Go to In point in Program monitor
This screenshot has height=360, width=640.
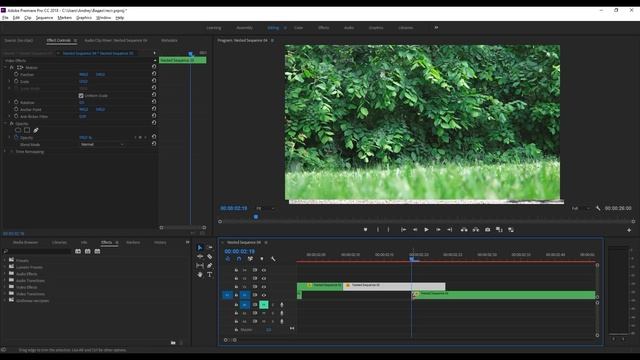403,230
